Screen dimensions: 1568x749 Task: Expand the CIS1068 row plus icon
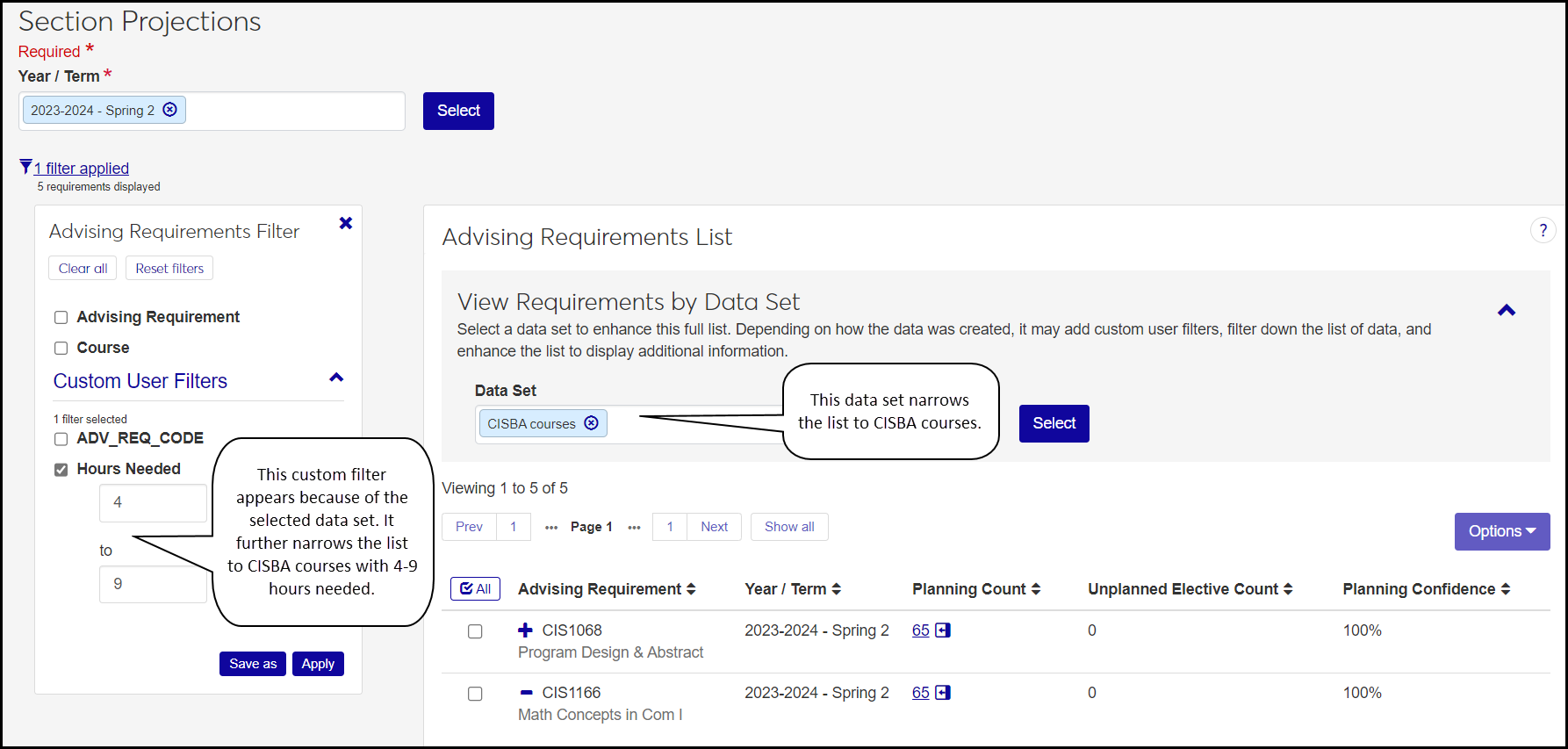526,630
